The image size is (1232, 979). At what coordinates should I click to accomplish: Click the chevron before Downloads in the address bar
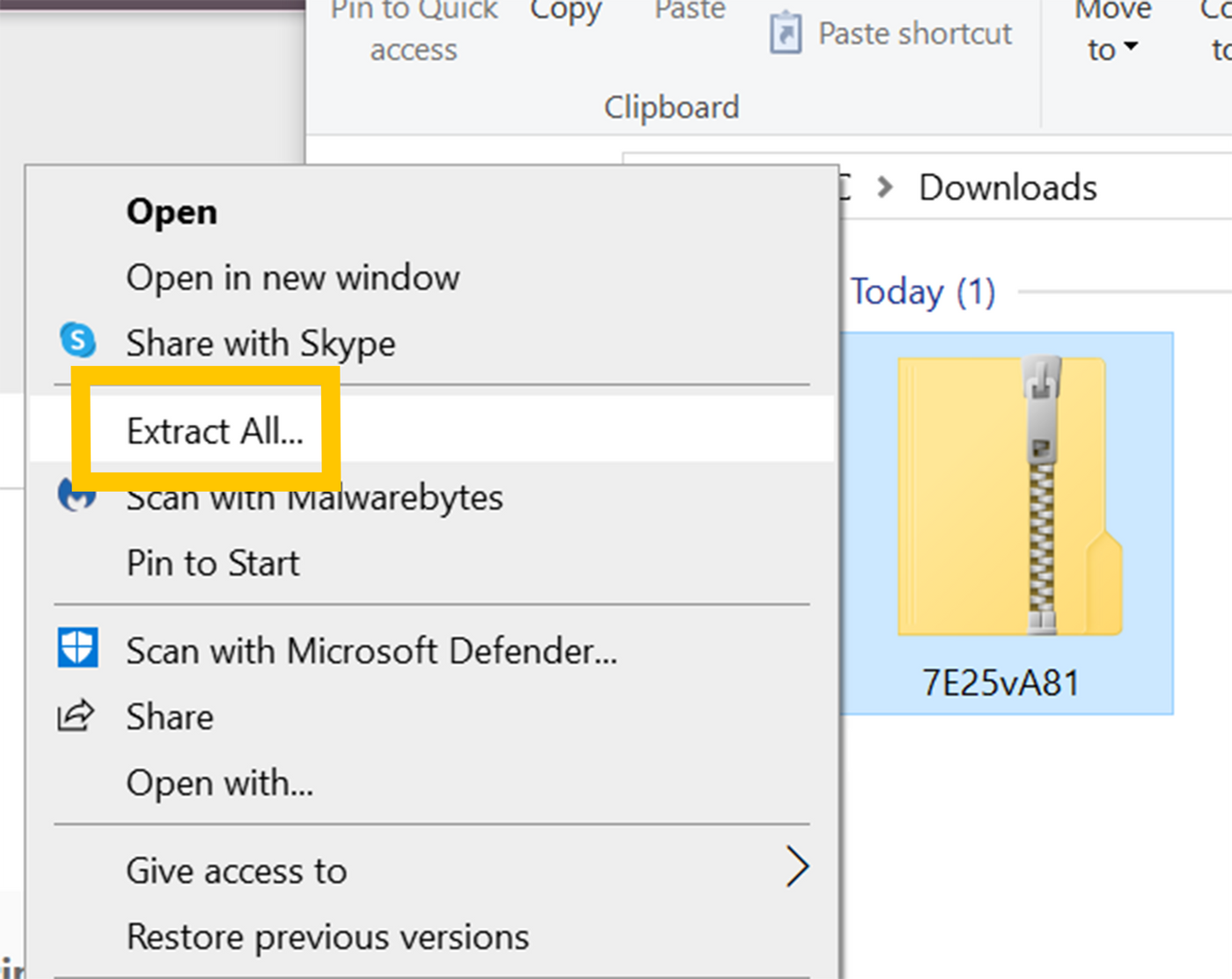pos(885,187)
